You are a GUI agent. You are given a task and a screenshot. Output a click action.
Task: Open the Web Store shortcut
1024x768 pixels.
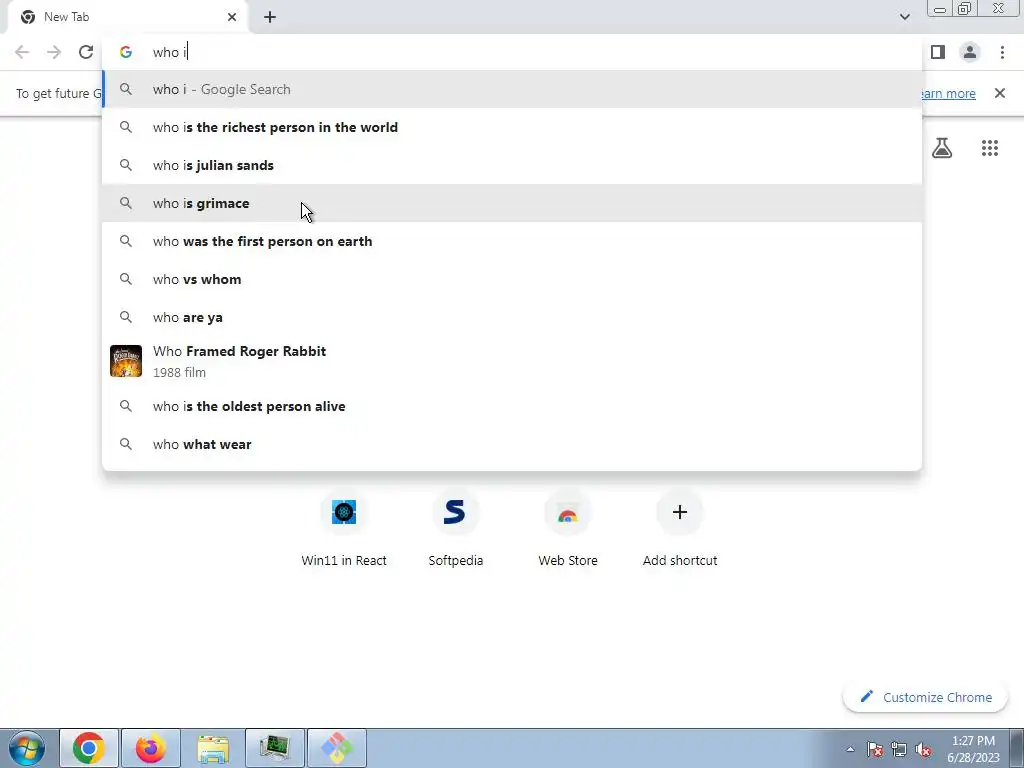568,530
